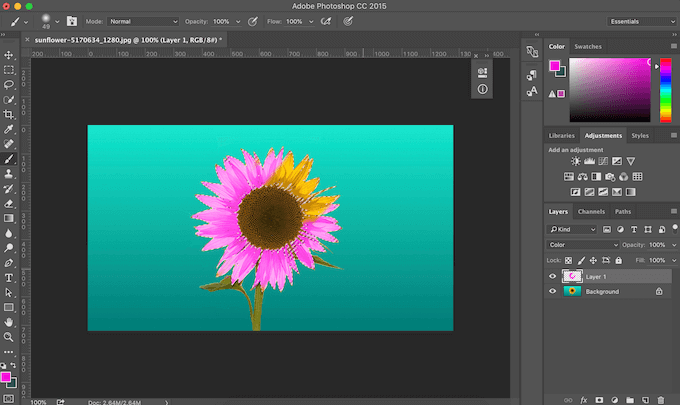Click the Brightness/Contrast adjustment icon
This screenshot has width=680, height=405.
[576, 160]
